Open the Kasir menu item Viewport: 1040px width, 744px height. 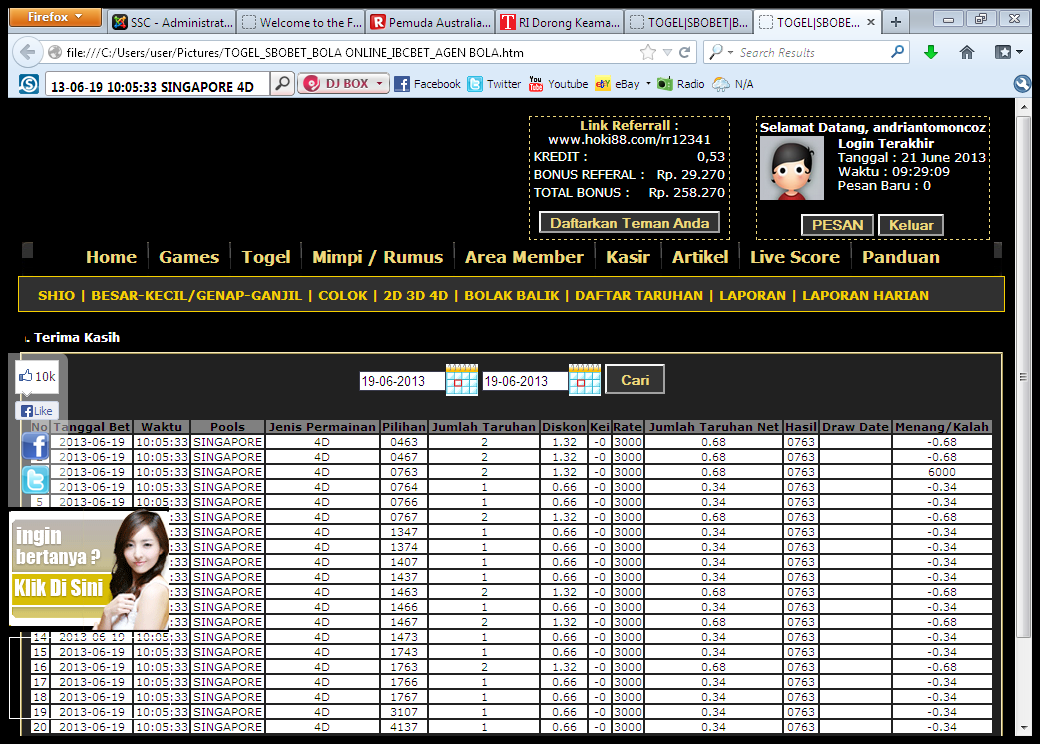tap(627, 257)
